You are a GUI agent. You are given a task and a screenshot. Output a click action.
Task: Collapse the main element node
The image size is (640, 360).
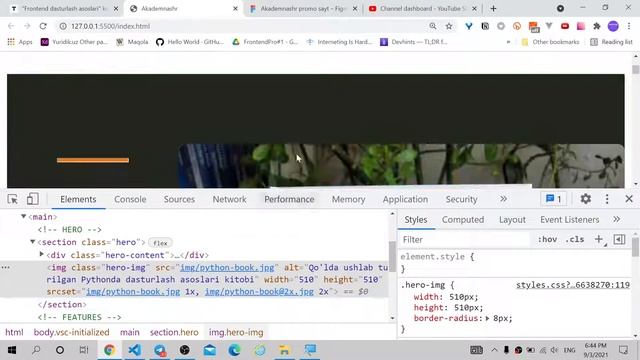click(24, 216)
